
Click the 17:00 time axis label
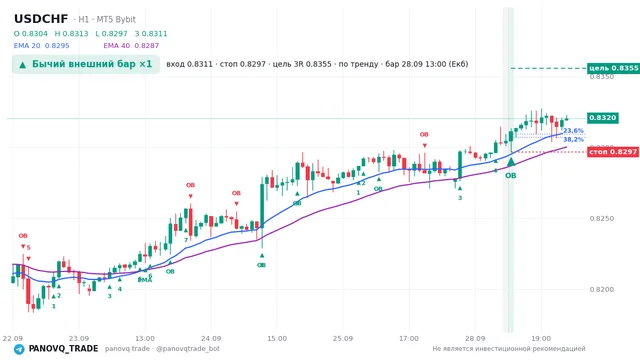click(x=409, y=338)
